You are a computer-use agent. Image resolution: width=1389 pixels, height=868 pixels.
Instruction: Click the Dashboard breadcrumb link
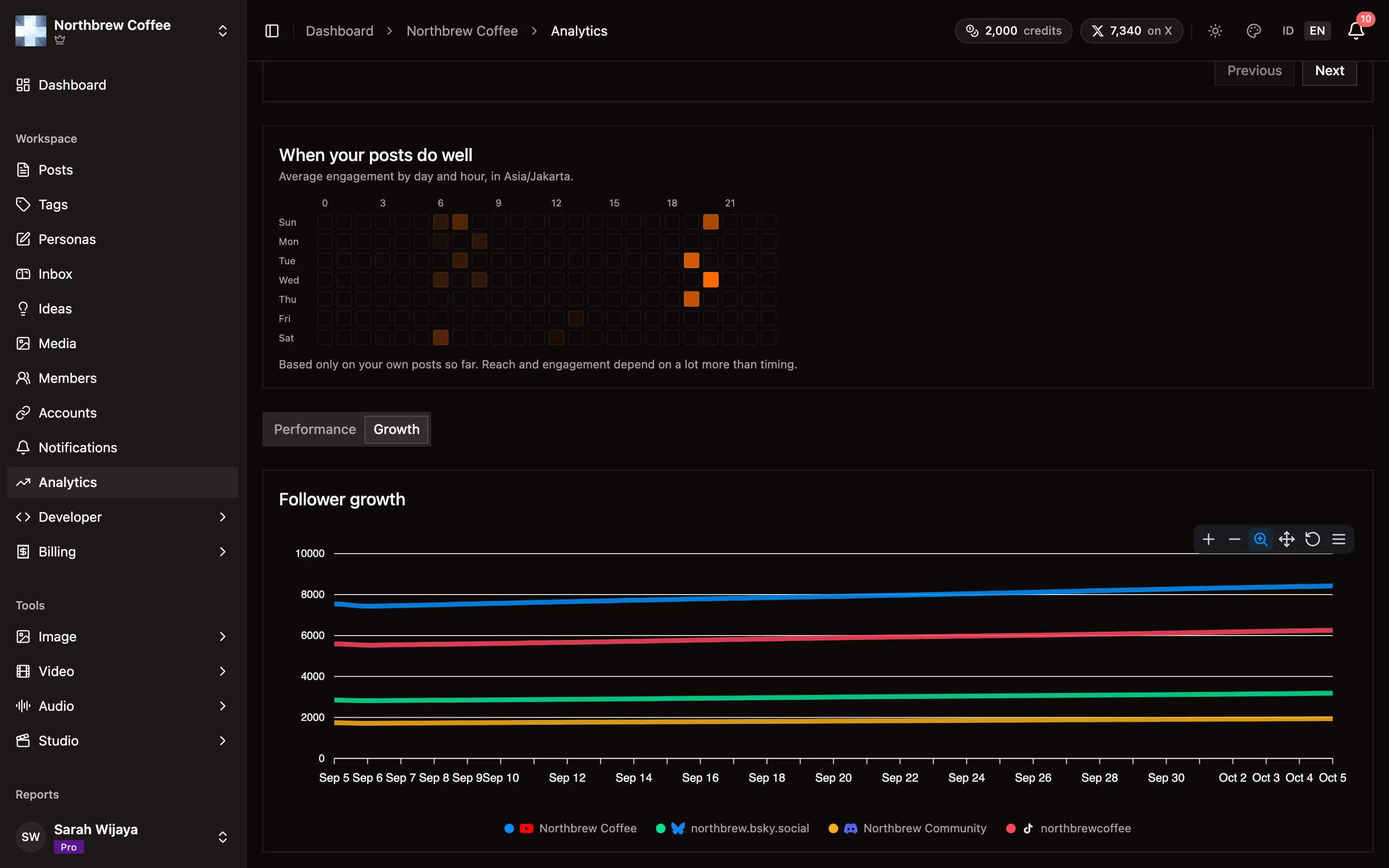[x=339, y=31]
